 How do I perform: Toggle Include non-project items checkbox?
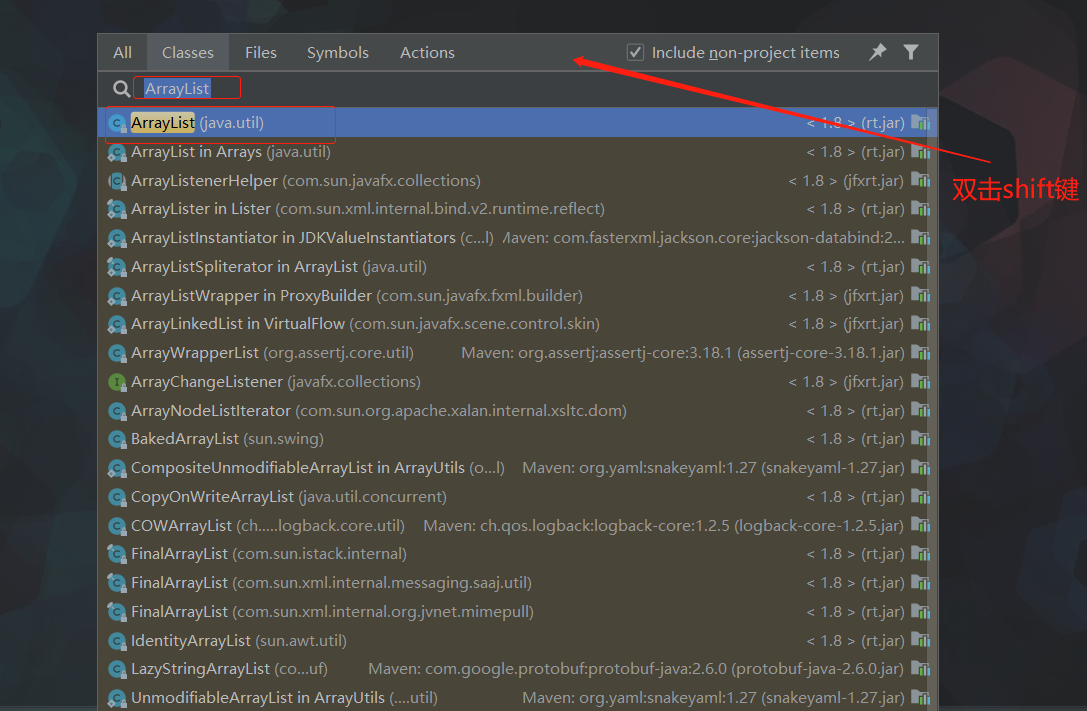tap(635, 53)
